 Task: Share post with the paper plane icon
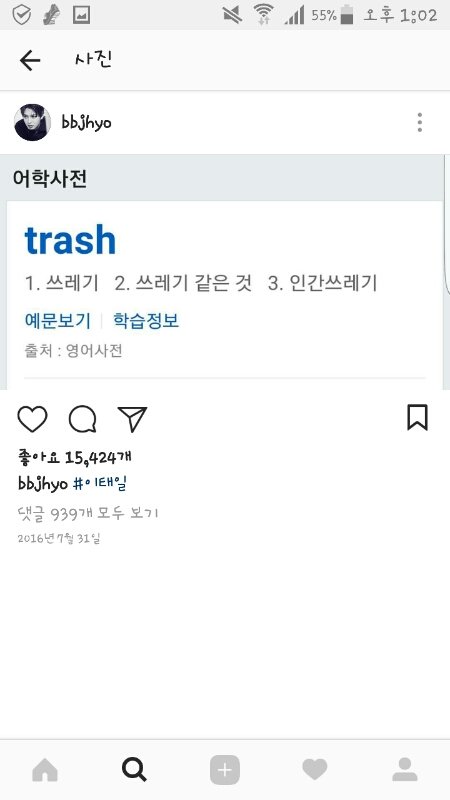(132, 419)
